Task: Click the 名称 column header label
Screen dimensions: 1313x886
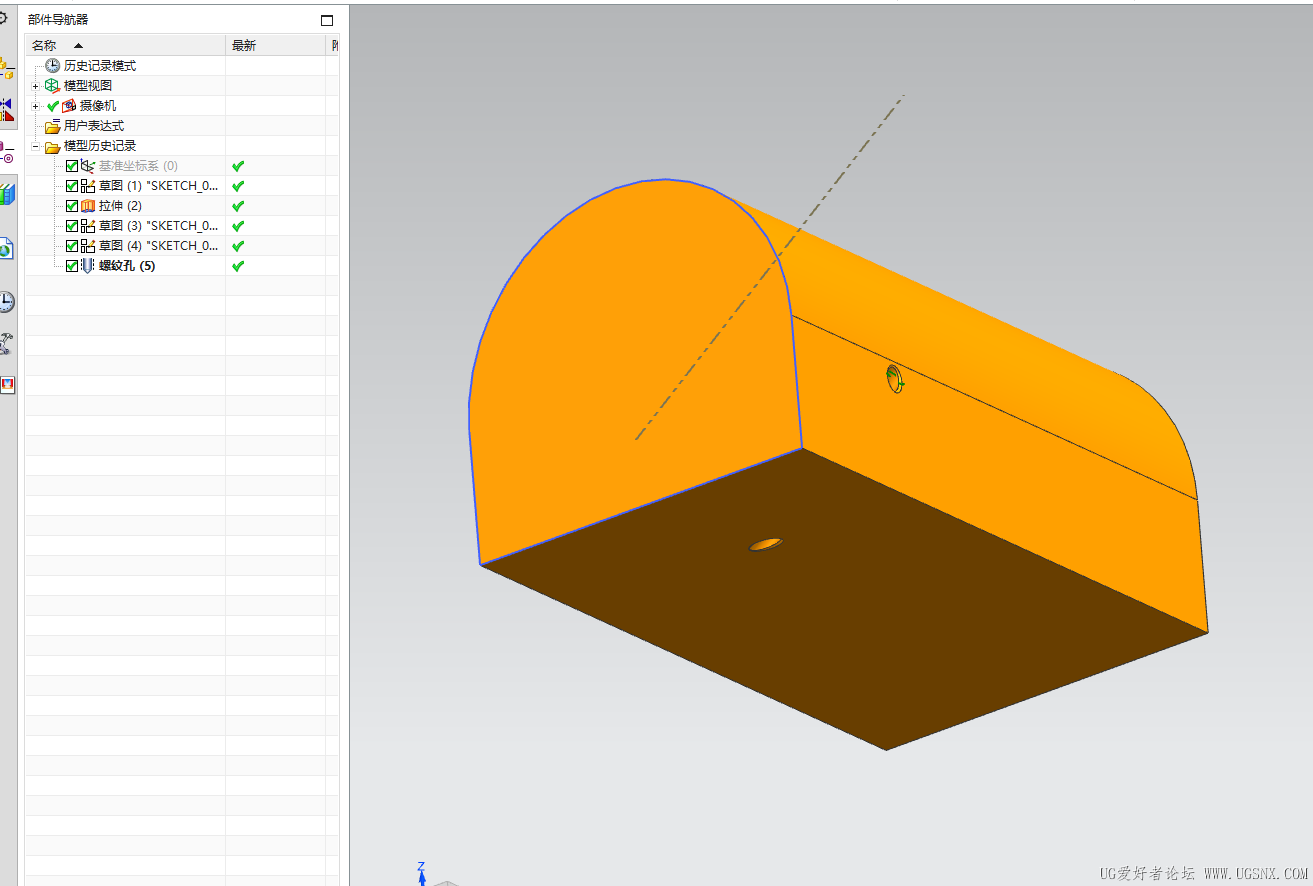Action: pos(44,45)
